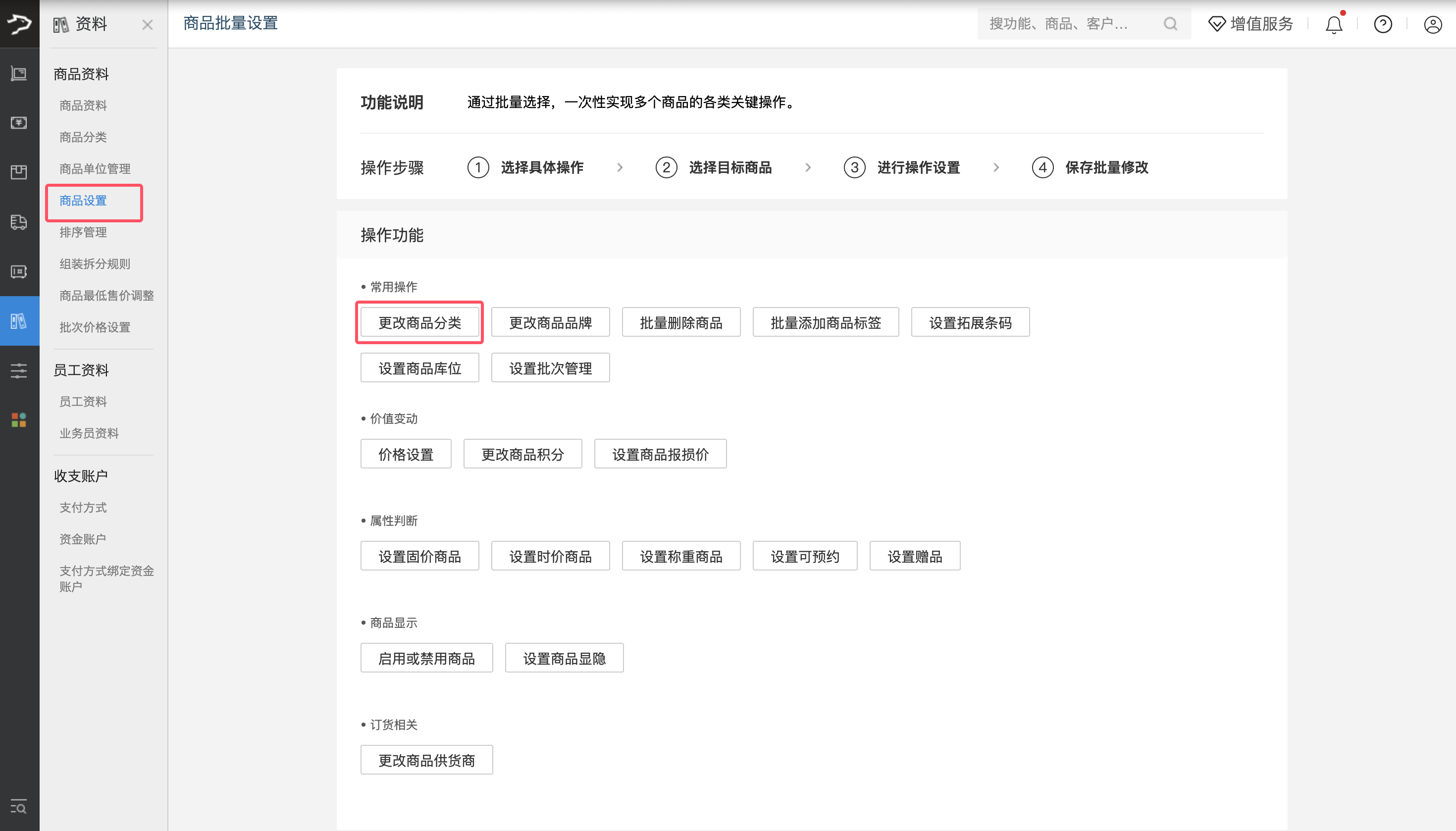Open the notification bell
The width and height of the screenshot is (1456, 831).
(1334, 25)
